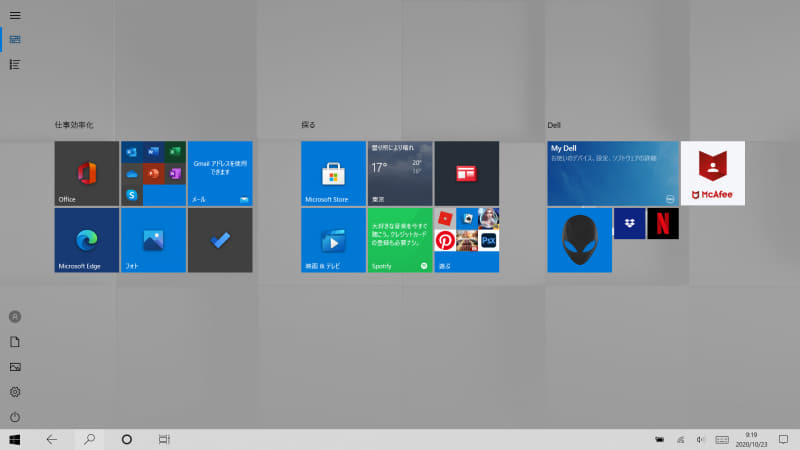Open the Power options button
The width and height of the screenshot is (800, 450).
[x=15, y=417]
